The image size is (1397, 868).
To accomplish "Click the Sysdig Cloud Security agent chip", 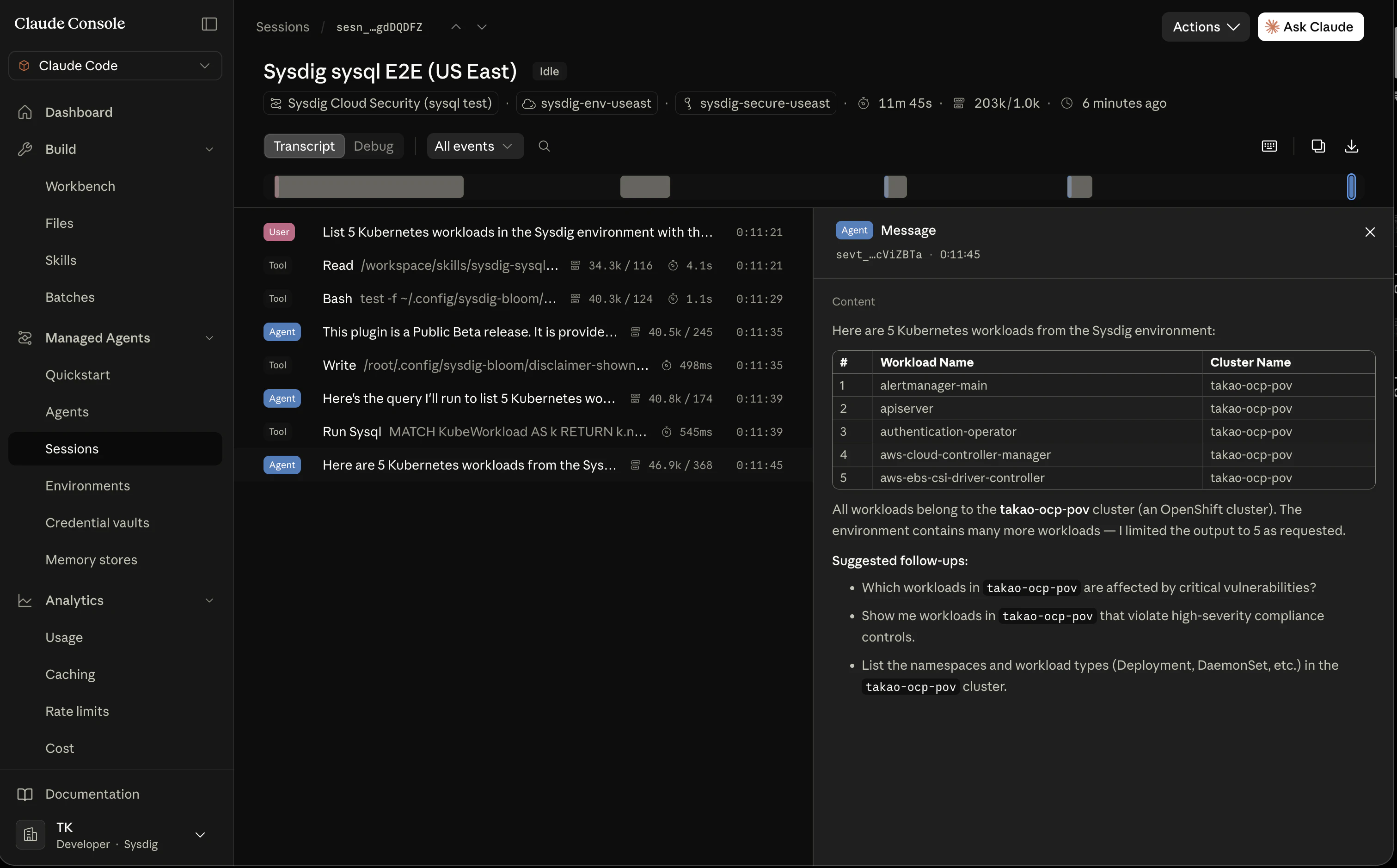I will point(381,104).
